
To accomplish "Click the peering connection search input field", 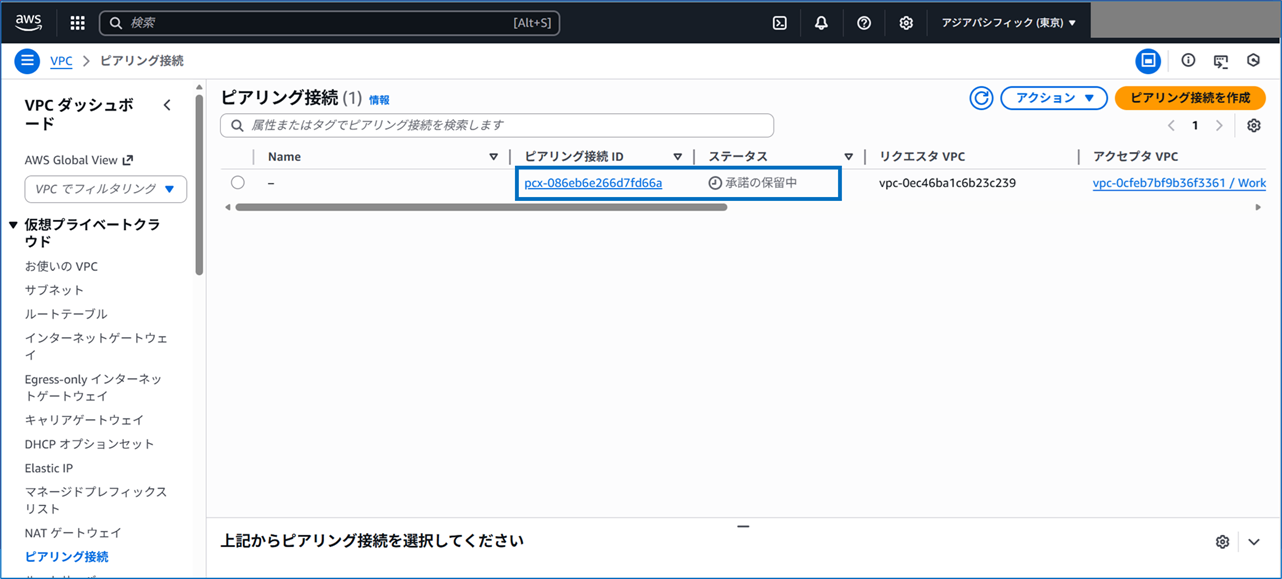I will pyautogui.click(x=497, y=125).
